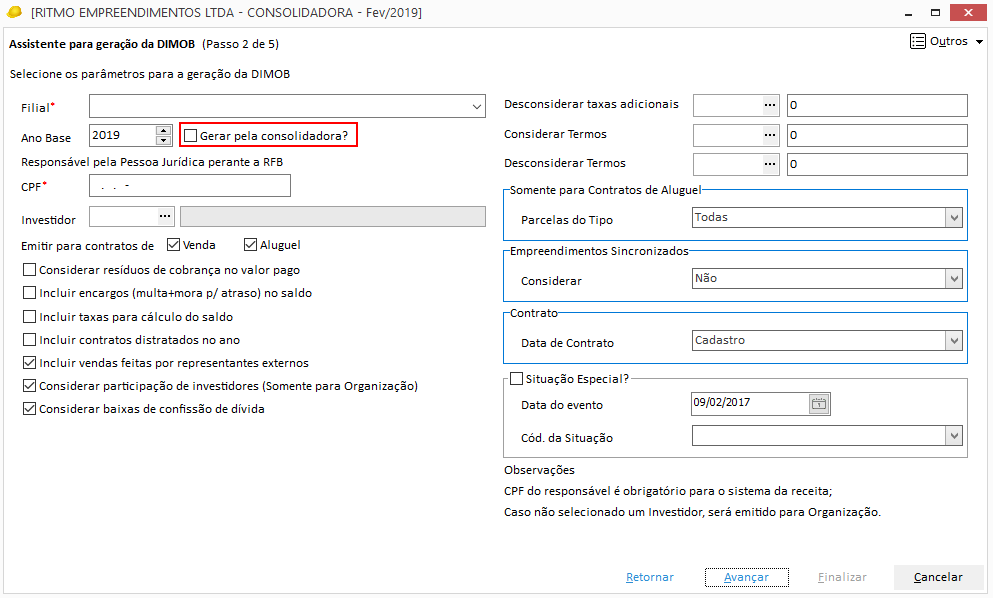Click into the CPF input field
This screenshot has height=598, width=993.
(x=190, y=186)
